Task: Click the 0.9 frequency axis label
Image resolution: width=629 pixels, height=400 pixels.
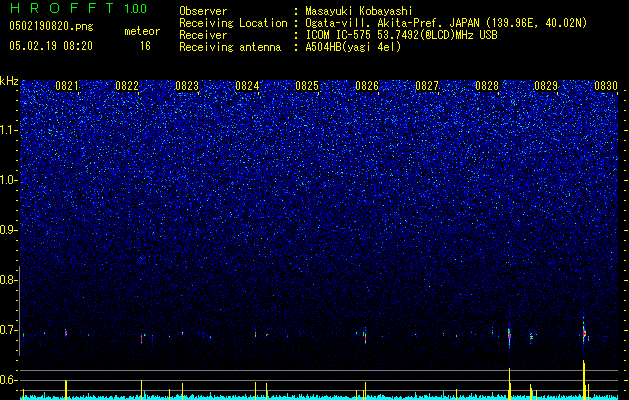Action: pyautogui.click(x=8, y=230)
